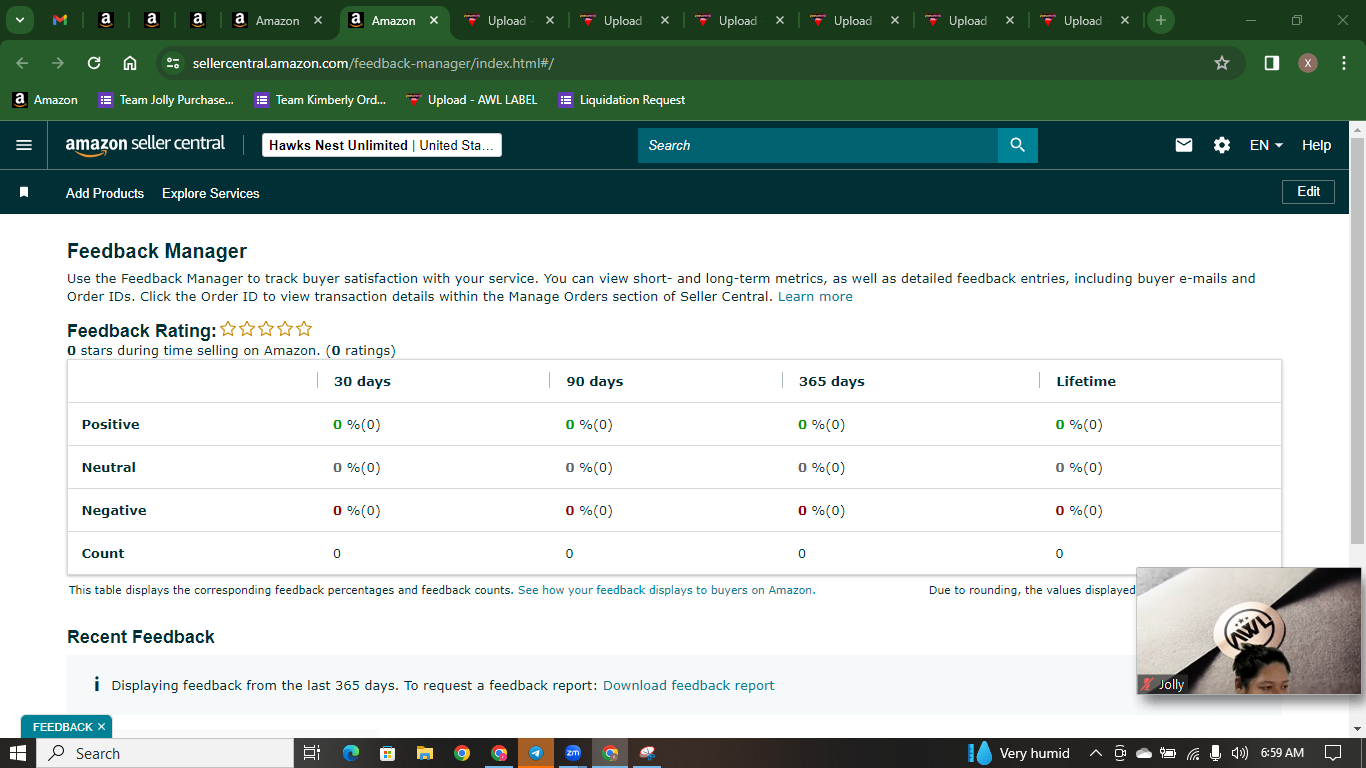The width and height of the screenshot is (1366, 768).
Task: Open the Team Kimberly Ord bookmark
Action: click(x=321, y=100)
